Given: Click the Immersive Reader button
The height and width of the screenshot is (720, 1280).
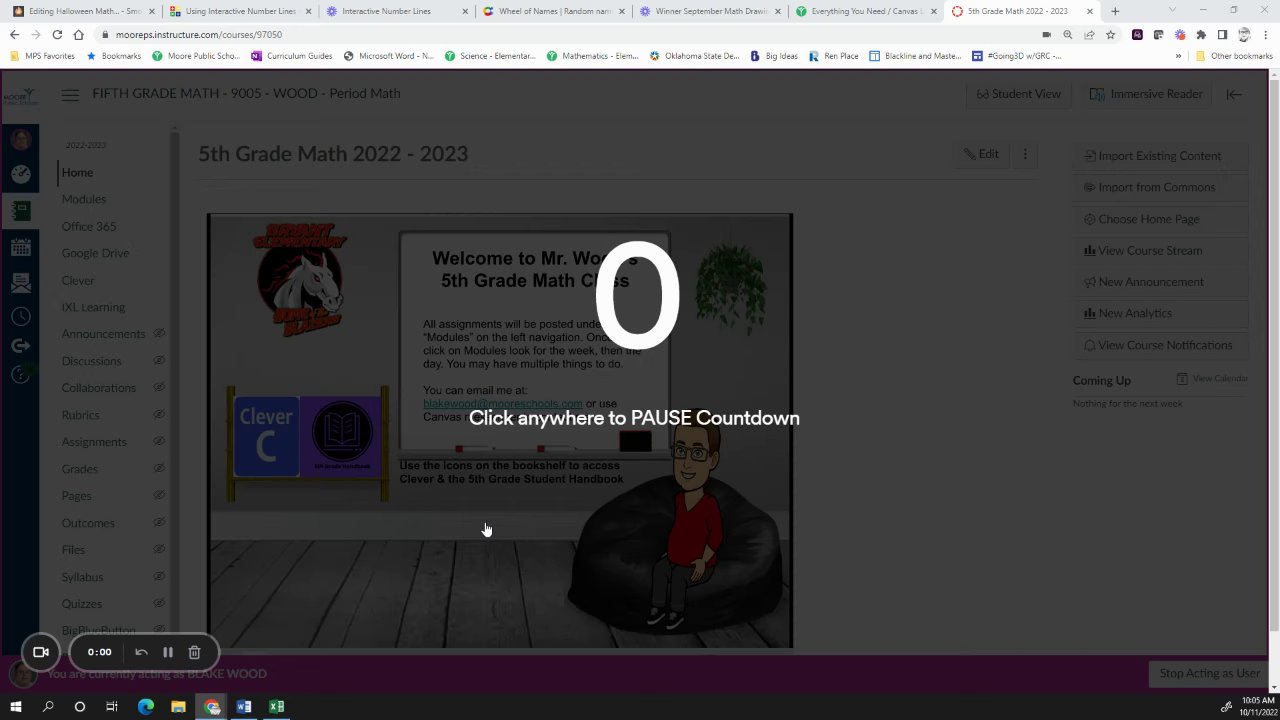Looking at the screenshot, I should pyautogui.click(x=1146, y=94).
